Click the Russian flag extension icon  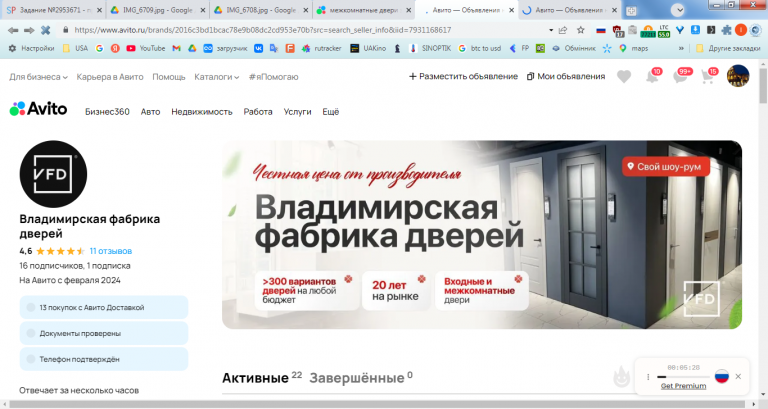click(601, 30)
